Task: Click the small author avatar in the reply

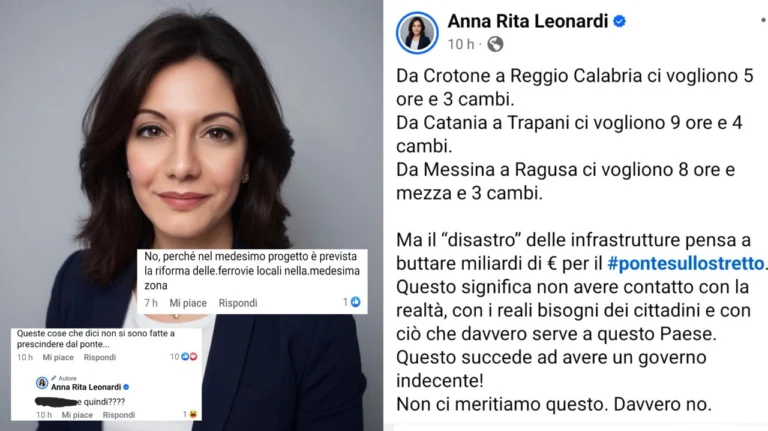Action: click(42, 383)
